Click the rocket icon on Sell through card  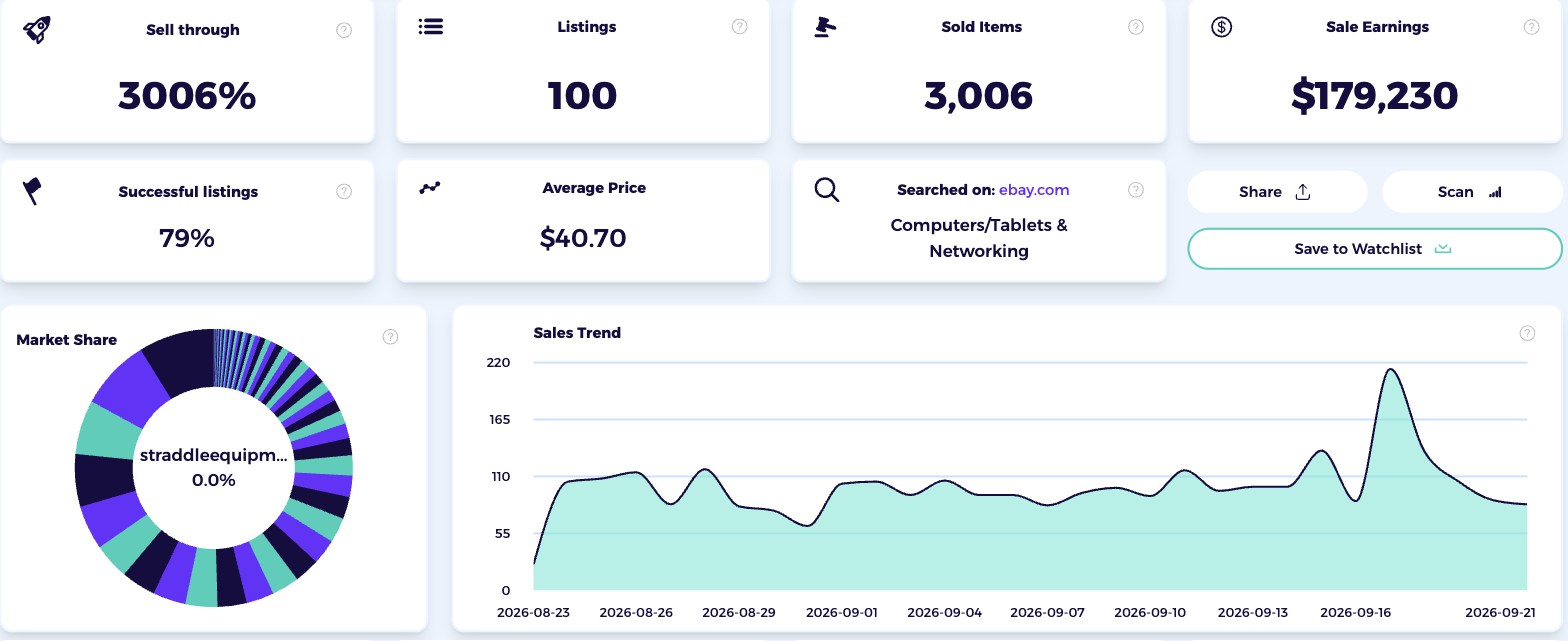pyautogui.click(x=37, y=29)
